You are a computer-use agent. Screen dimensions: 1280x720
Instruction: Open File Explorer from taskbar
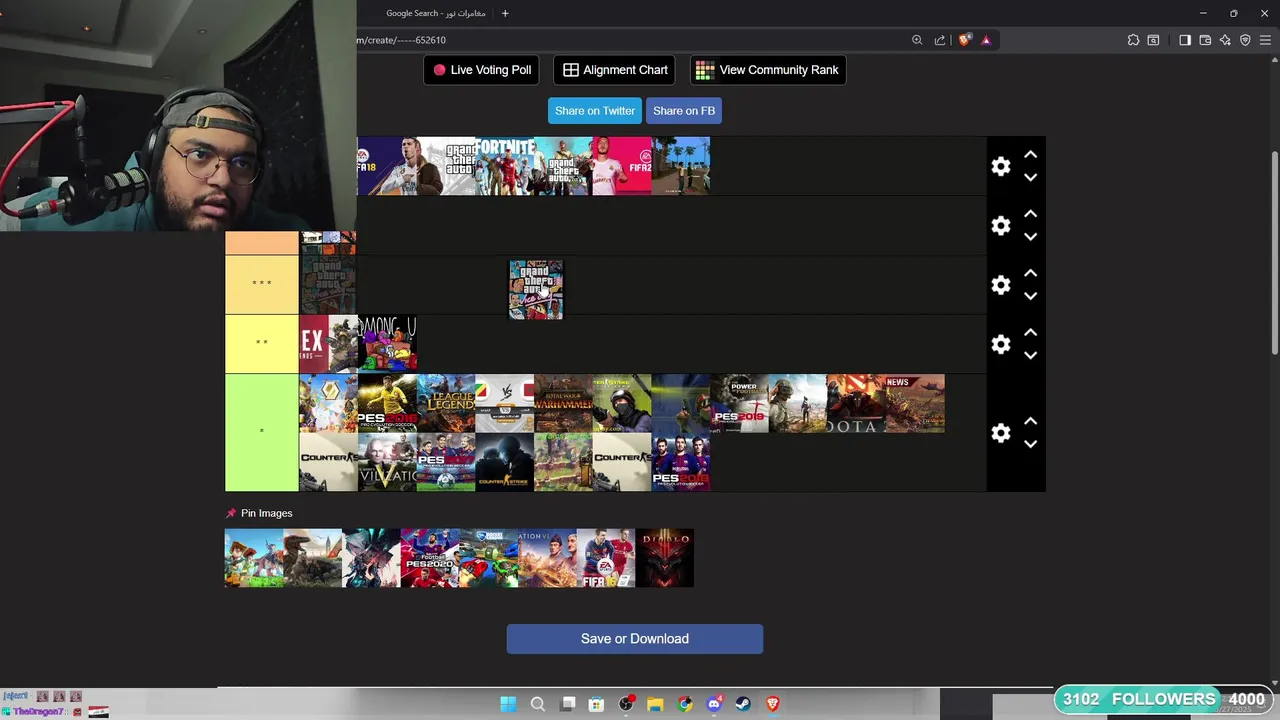point(655,704)
